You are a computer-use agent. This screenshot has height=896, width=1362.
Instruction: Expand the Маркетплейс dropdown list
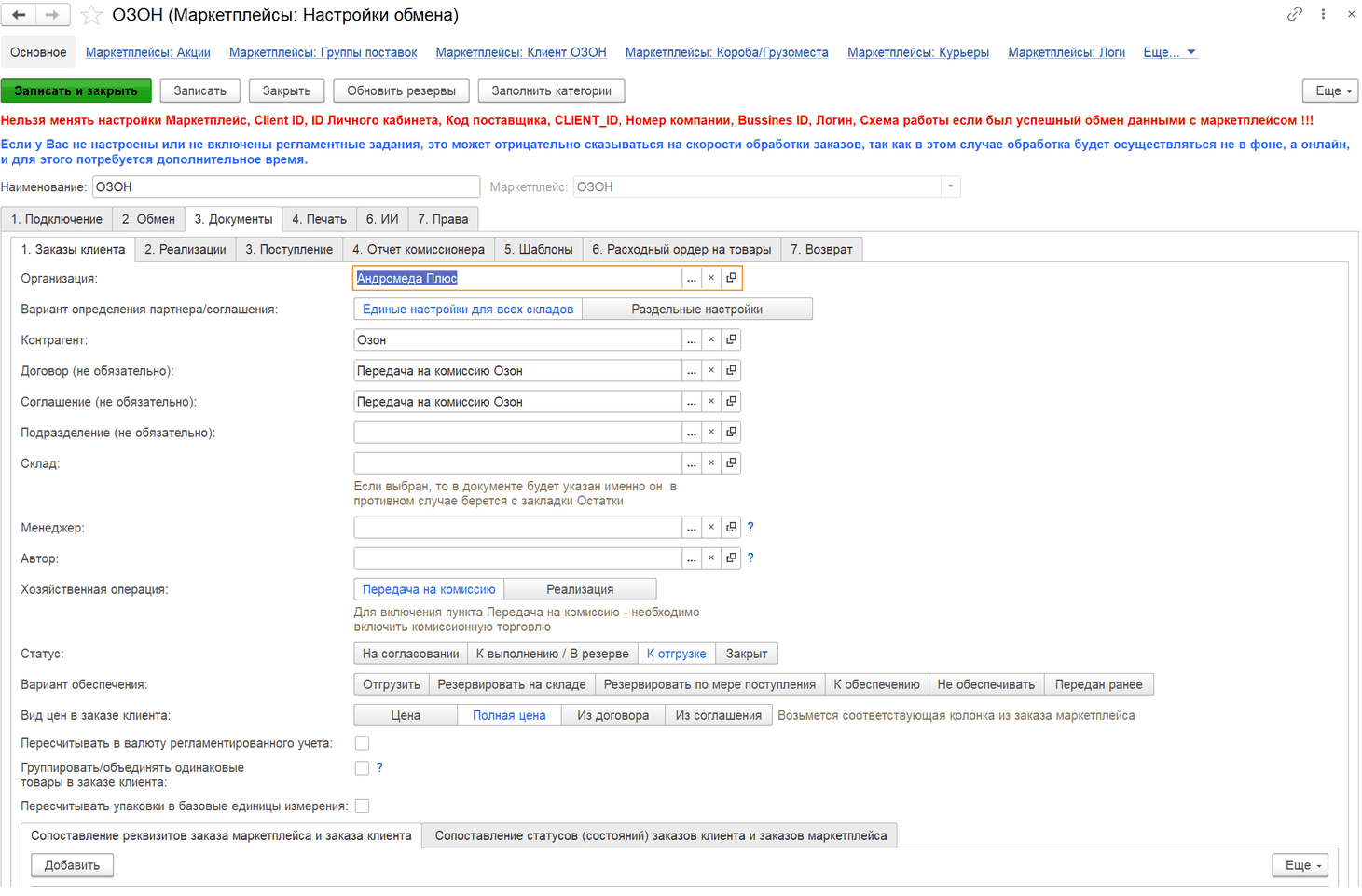click(x=950, y=186)
